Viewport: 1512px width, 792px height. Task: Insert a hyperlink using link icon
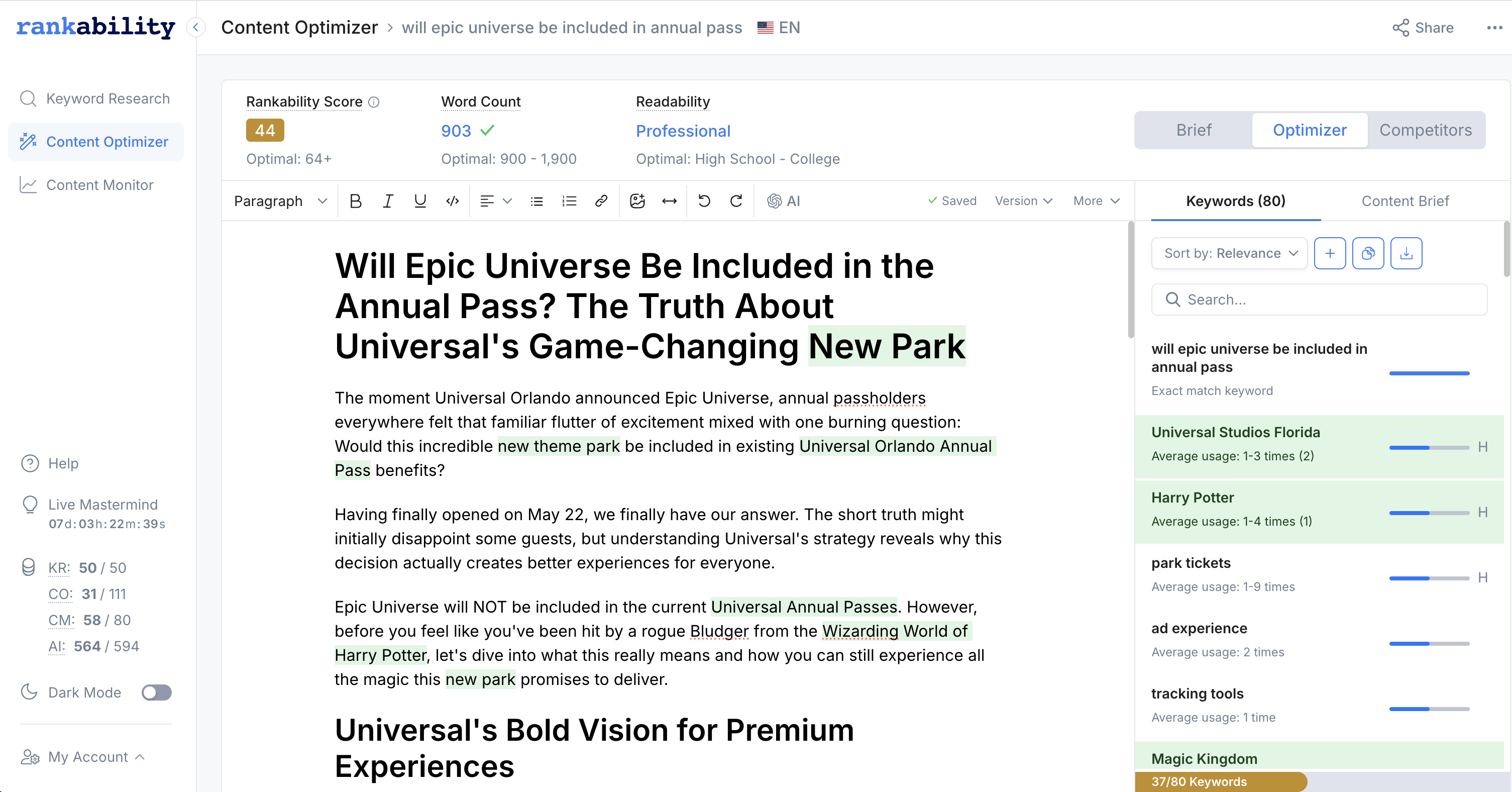(x=600, y=201)
